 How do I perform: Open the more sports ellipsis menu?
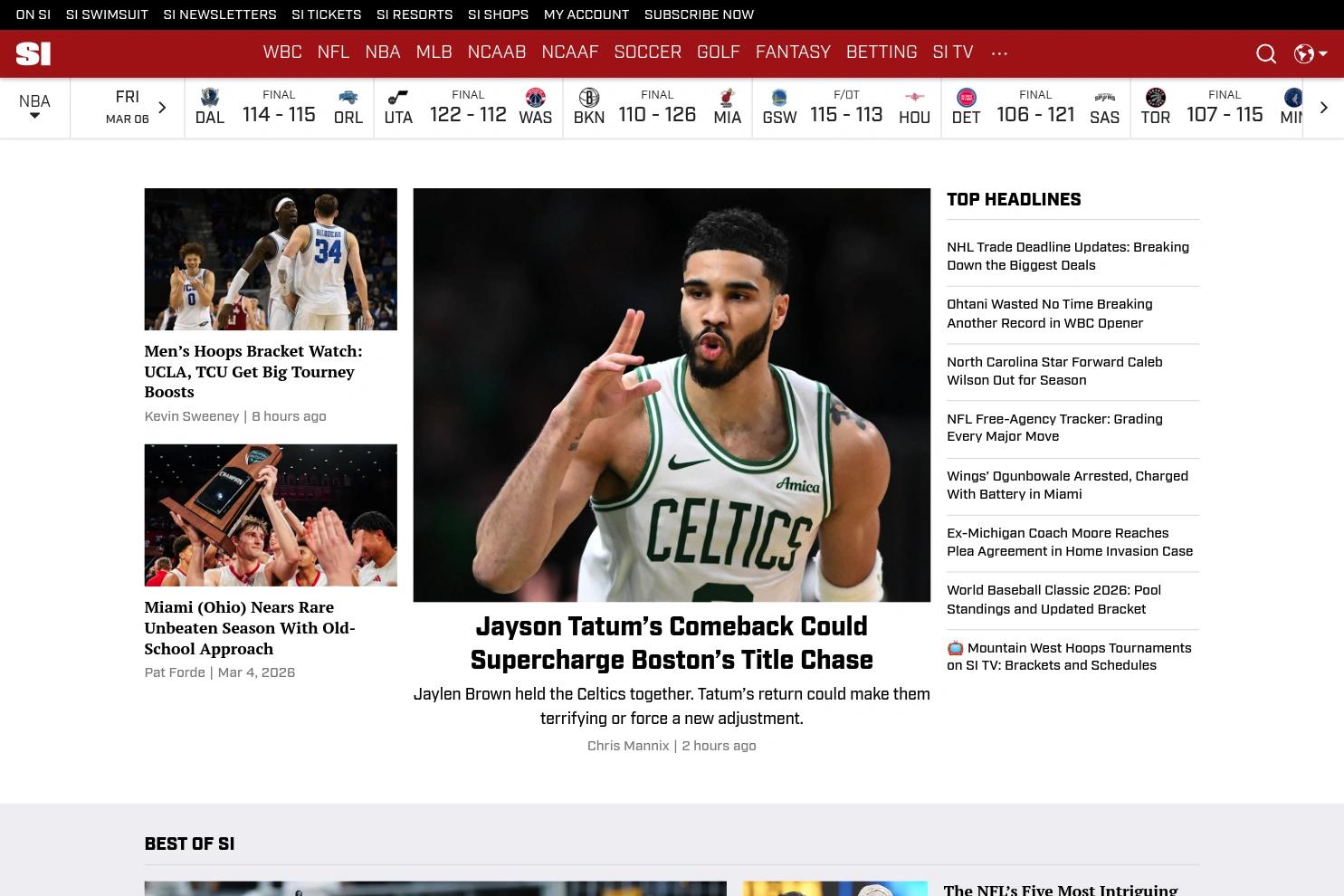(999, 53)
